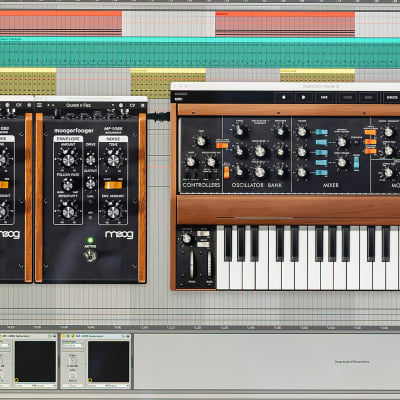Toggle the yellow device activator of second Ableton device
The image size is (400, 400).
point(64,336)
